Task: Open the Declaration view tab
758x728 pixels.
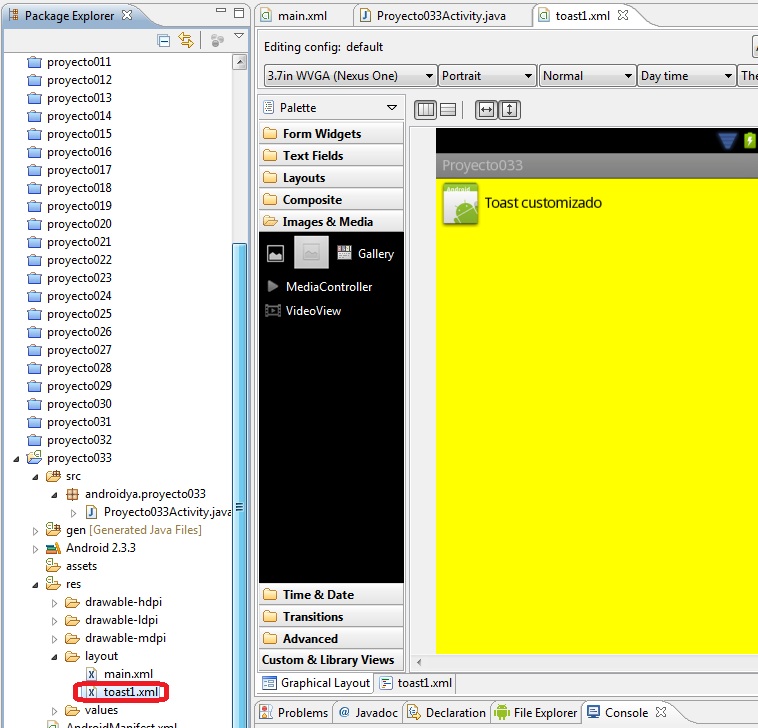Action: (x=447, y=713)
